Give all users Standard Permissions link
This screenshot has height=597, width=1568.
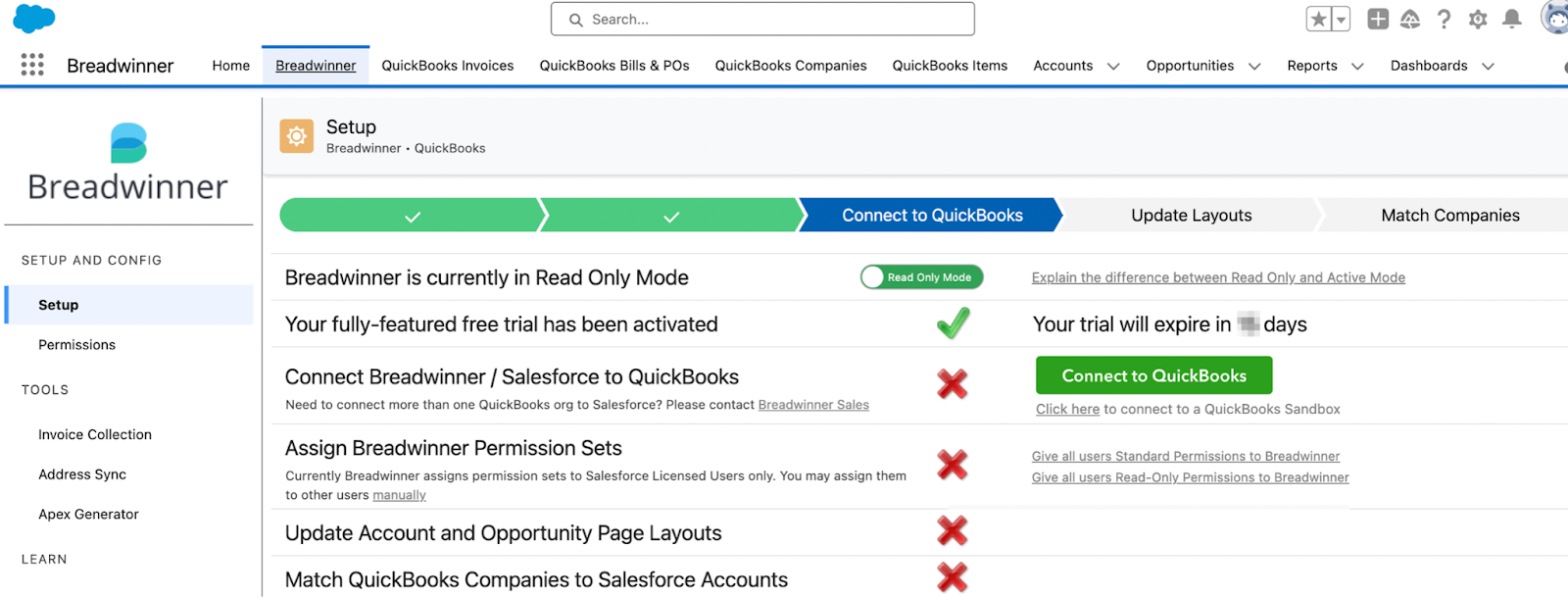point(1186,456)
